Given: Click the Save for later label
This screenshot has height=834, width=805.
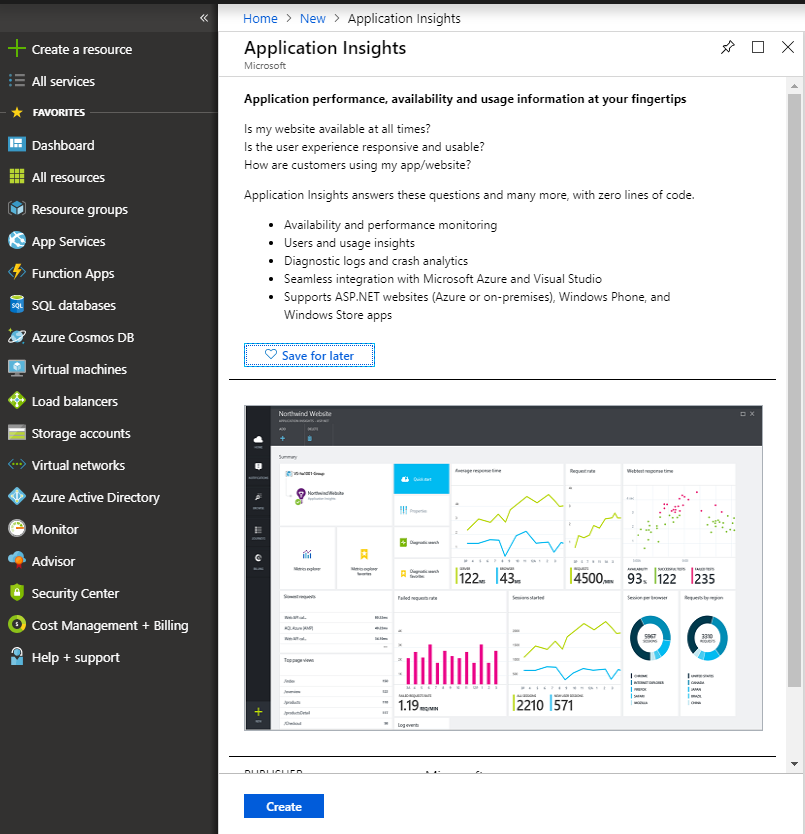Looking at the screenshot, I should 318,355.
